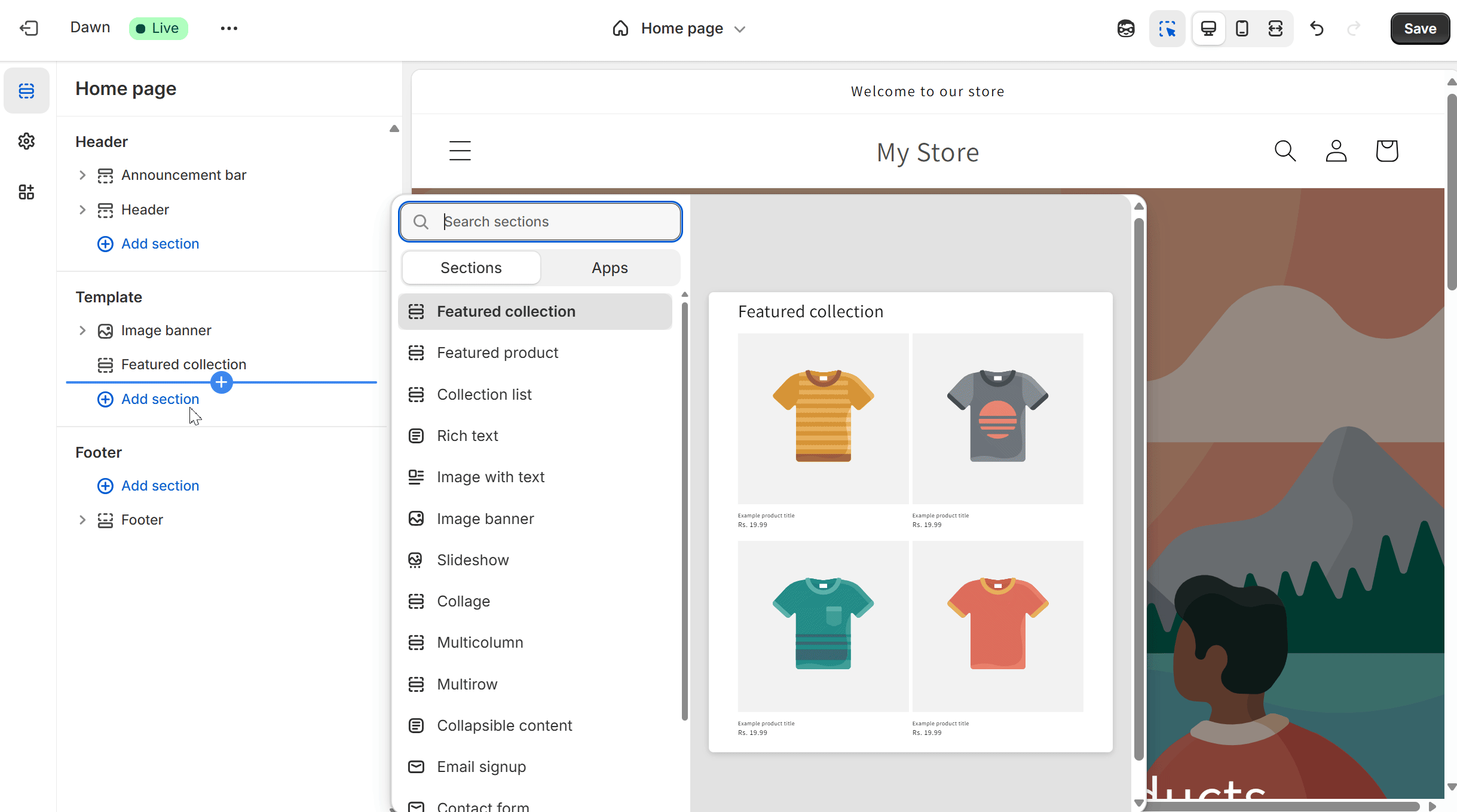Toggle the section inspector selection tool
The width and height of the screenshot is (1457, 812).
(x=1167, y=28)
